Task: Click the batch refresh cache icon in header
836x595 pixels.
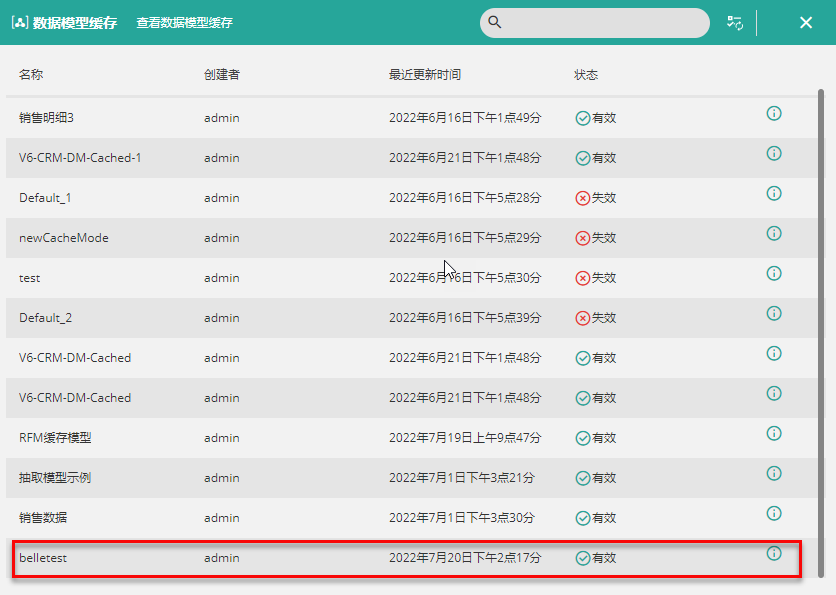Action: (735, 23)
